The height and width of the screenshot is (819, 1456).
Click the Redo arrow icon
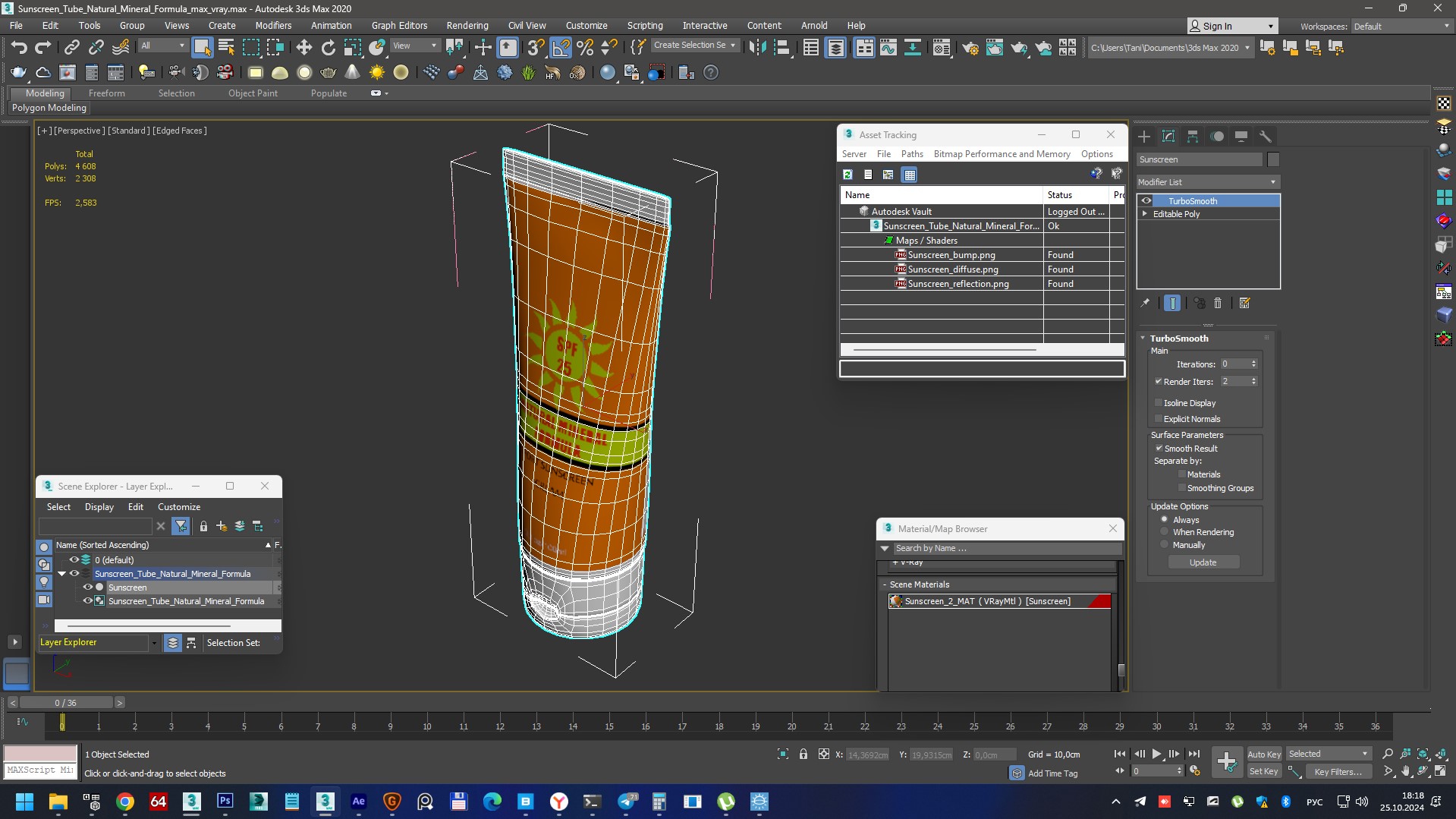pyautogui.click(x=43, y=48)
